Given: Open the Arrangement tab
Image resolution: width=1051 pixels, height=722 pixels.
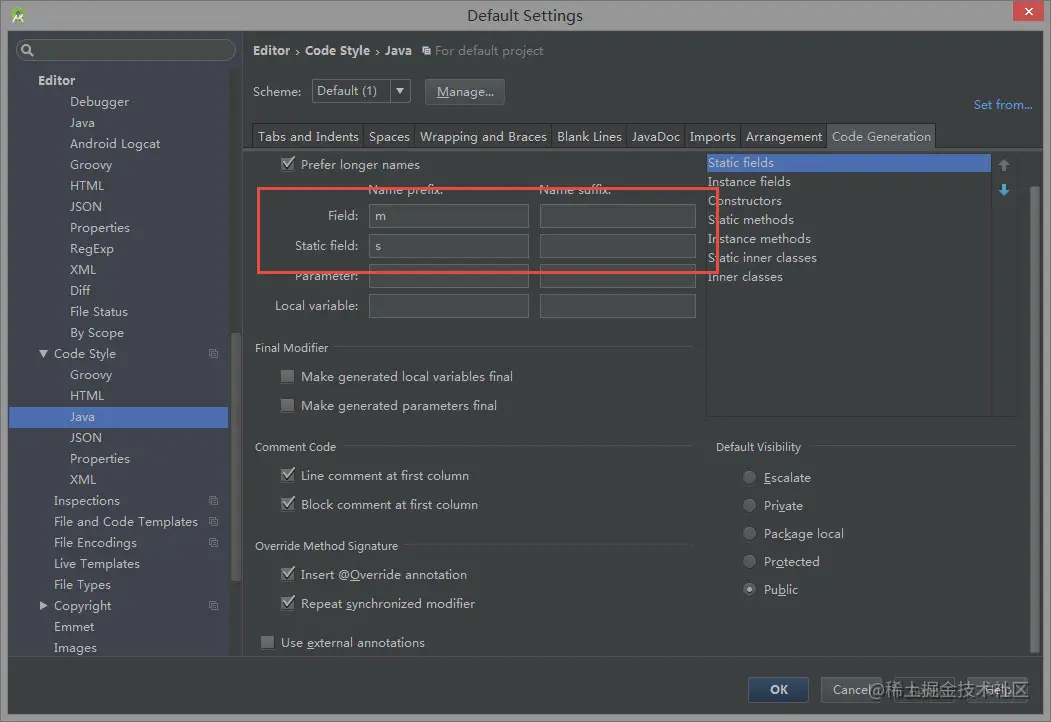Looking at the screenshot, I should (784, 136).
